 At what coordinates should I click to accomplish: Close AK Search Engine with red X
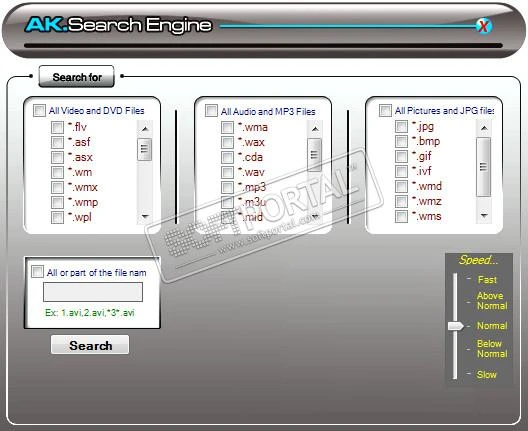pos(484,26)
